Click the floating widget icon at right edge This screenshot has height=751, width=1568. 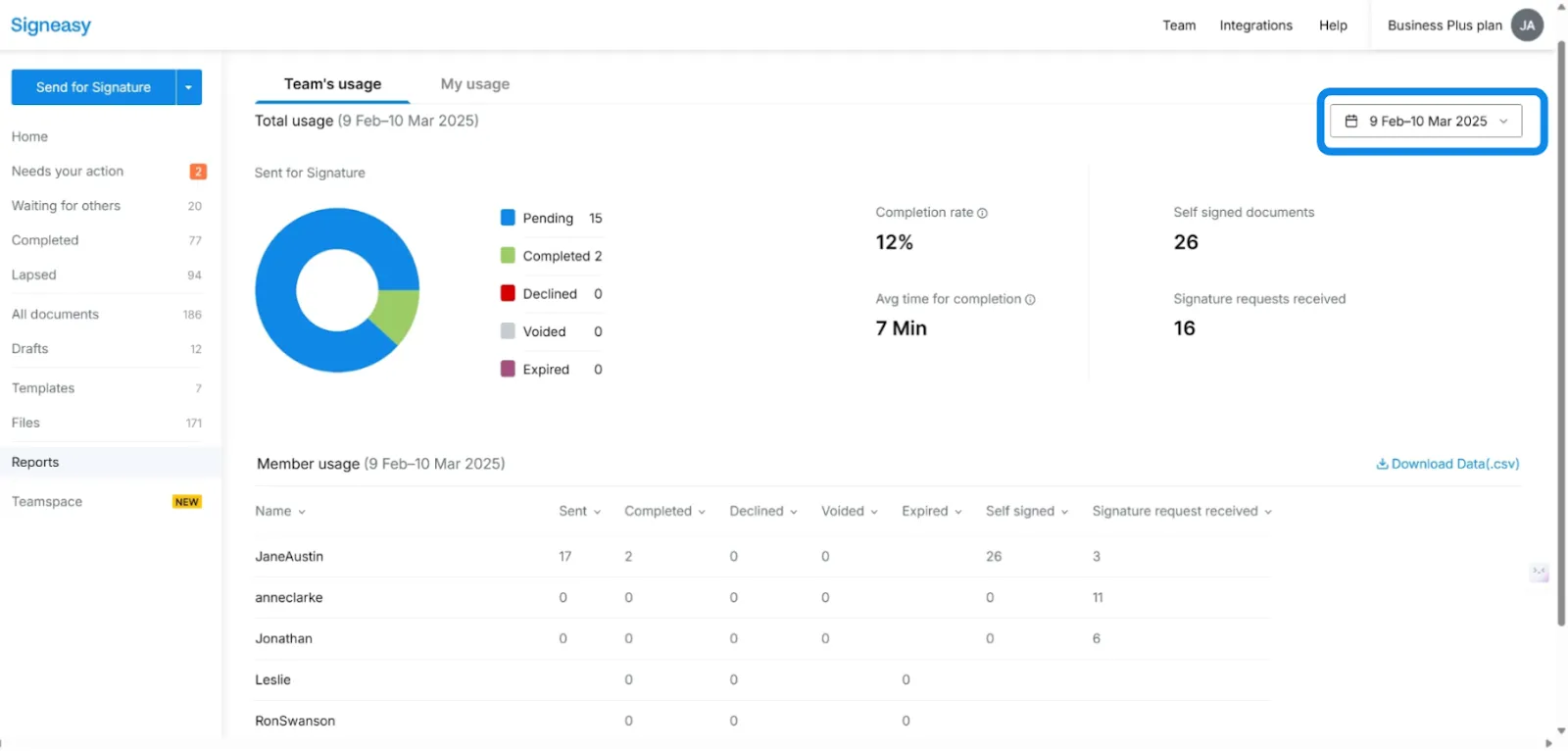tap(1540, 573)
